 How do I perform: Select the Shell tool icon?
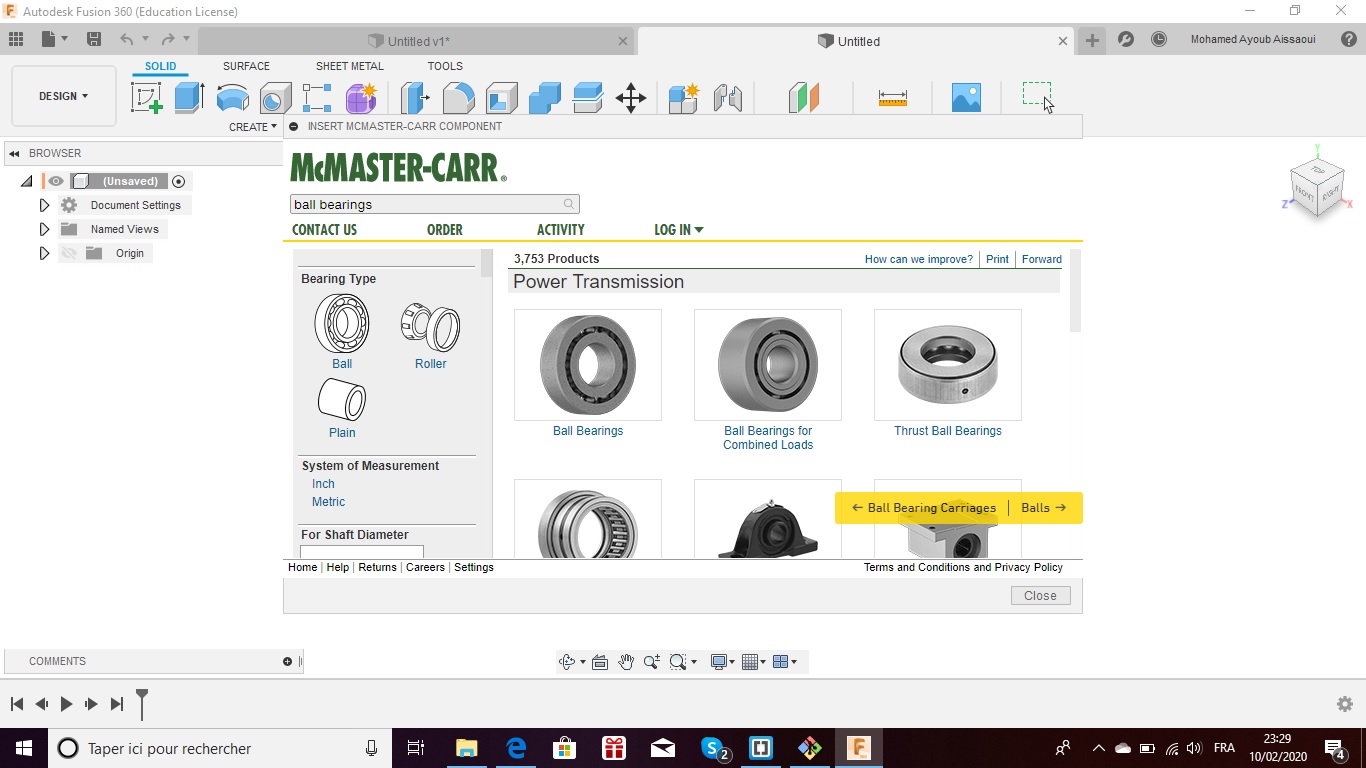click(x=502, y=98)
